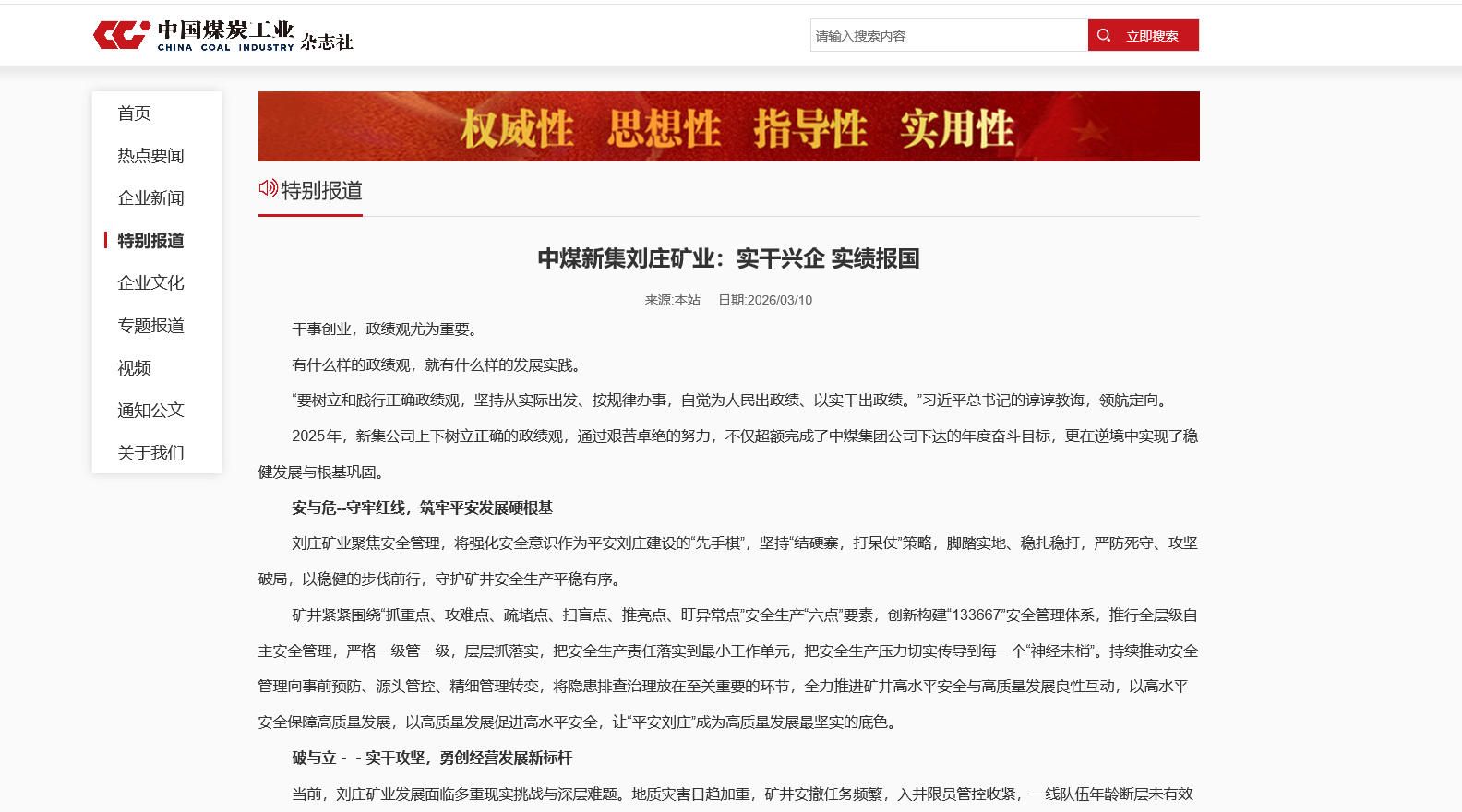Click the 来源:本站 source label
Image resolution: width=1462 pixels, height=812 pixels.
tap(672, 300)
